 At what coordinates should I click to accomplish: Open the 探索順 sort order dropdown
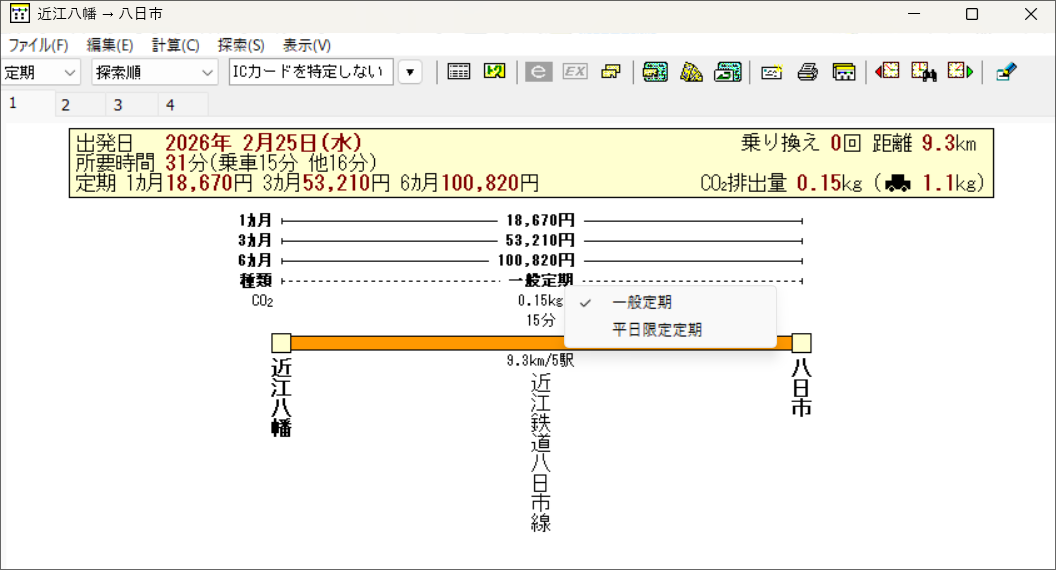point(155,72)
